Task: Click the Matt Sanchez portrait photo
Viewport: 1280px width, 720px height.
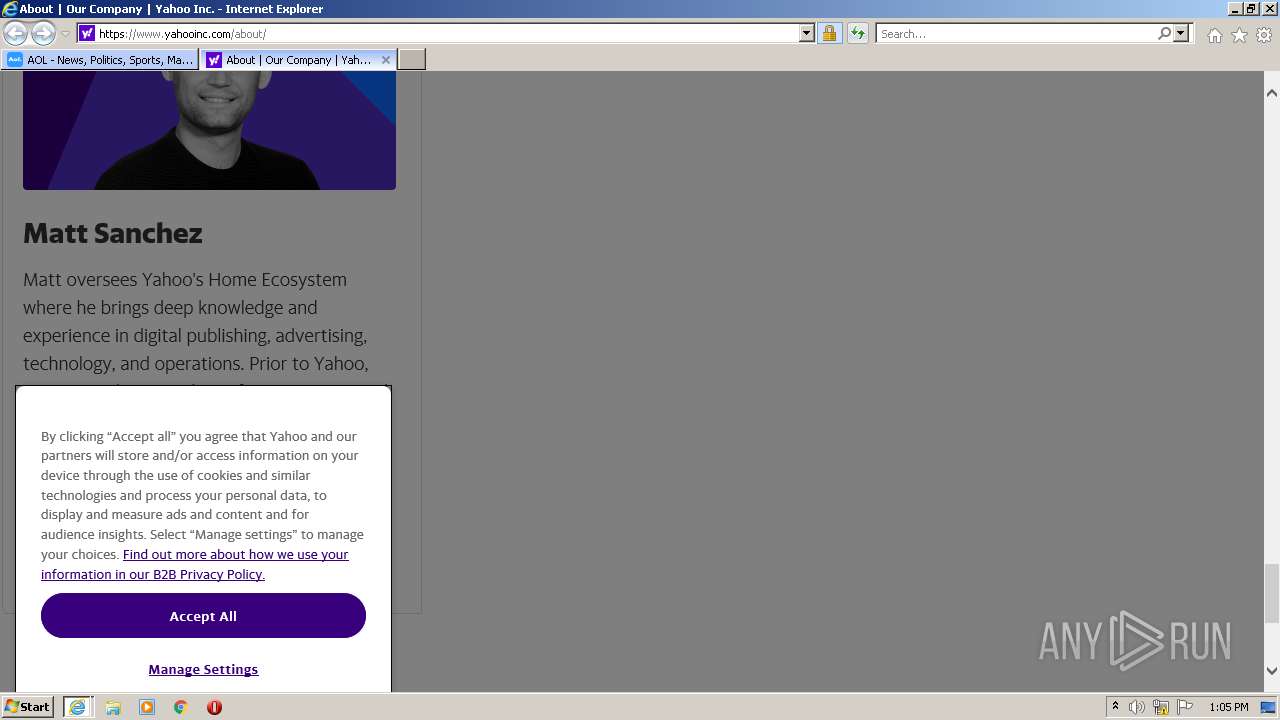Action: [x=209, y=130]
